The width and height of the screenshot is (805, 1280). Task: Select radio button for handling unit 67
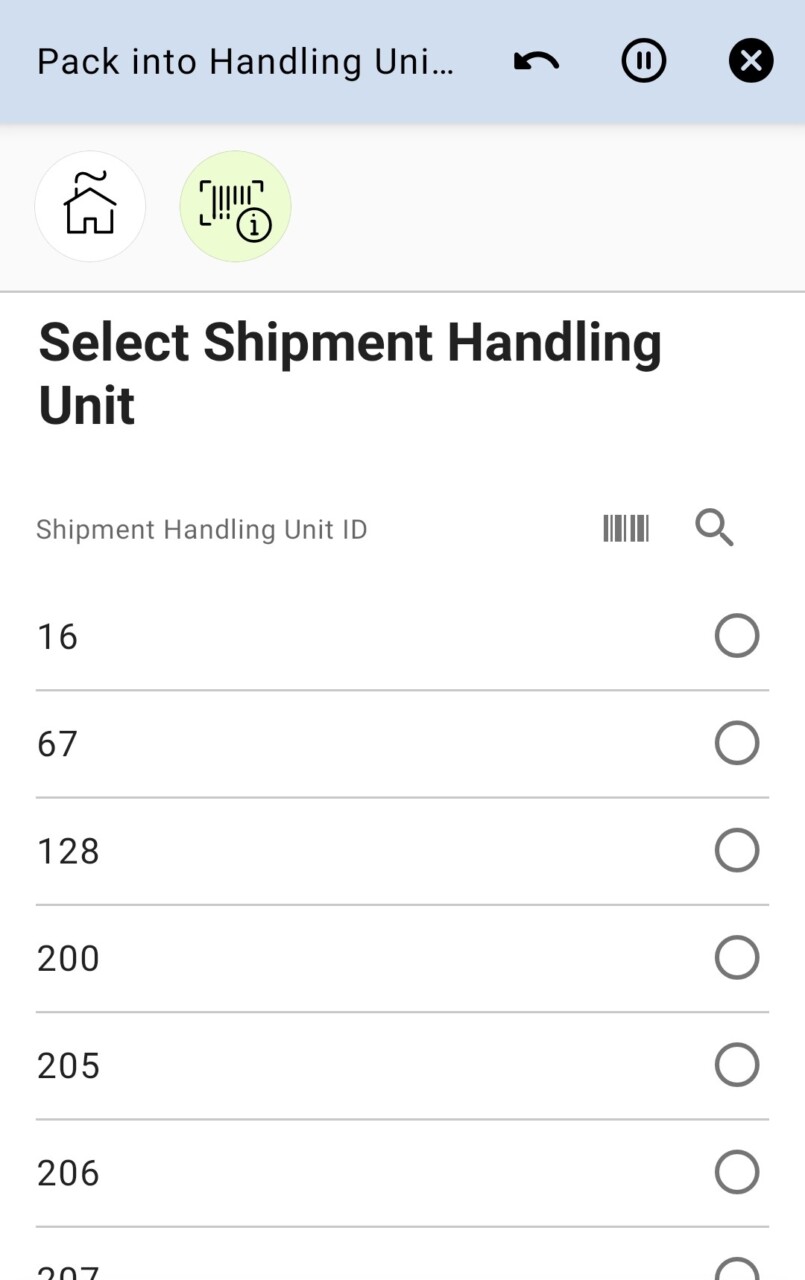click(737, 743)
